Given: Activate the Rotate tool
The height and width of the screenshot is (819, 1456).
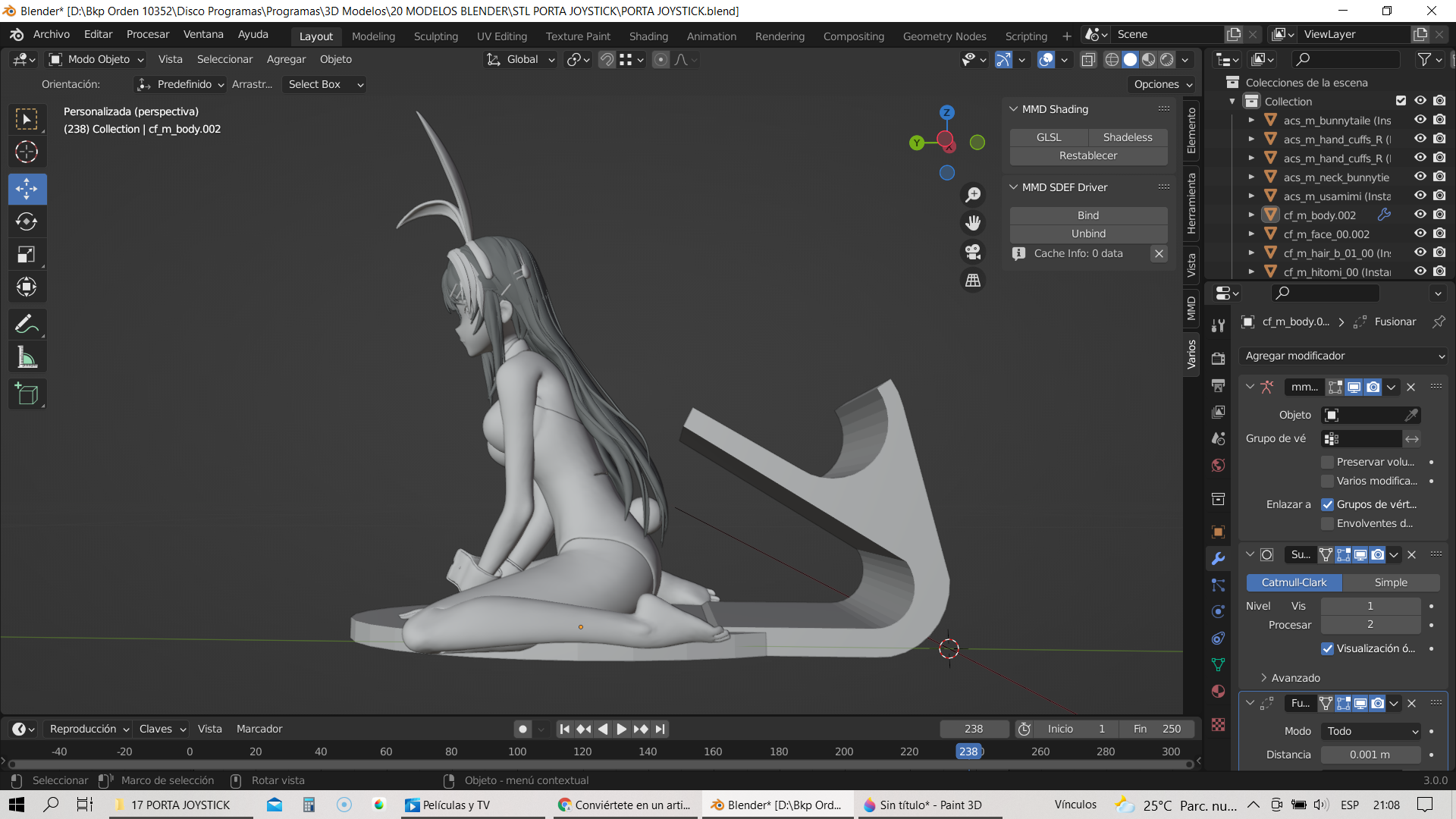Looking at the screenshot, I should tap(27, 221).
